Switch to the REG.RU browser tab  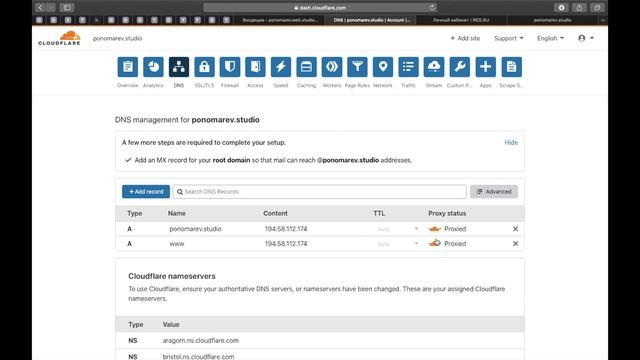461,20
